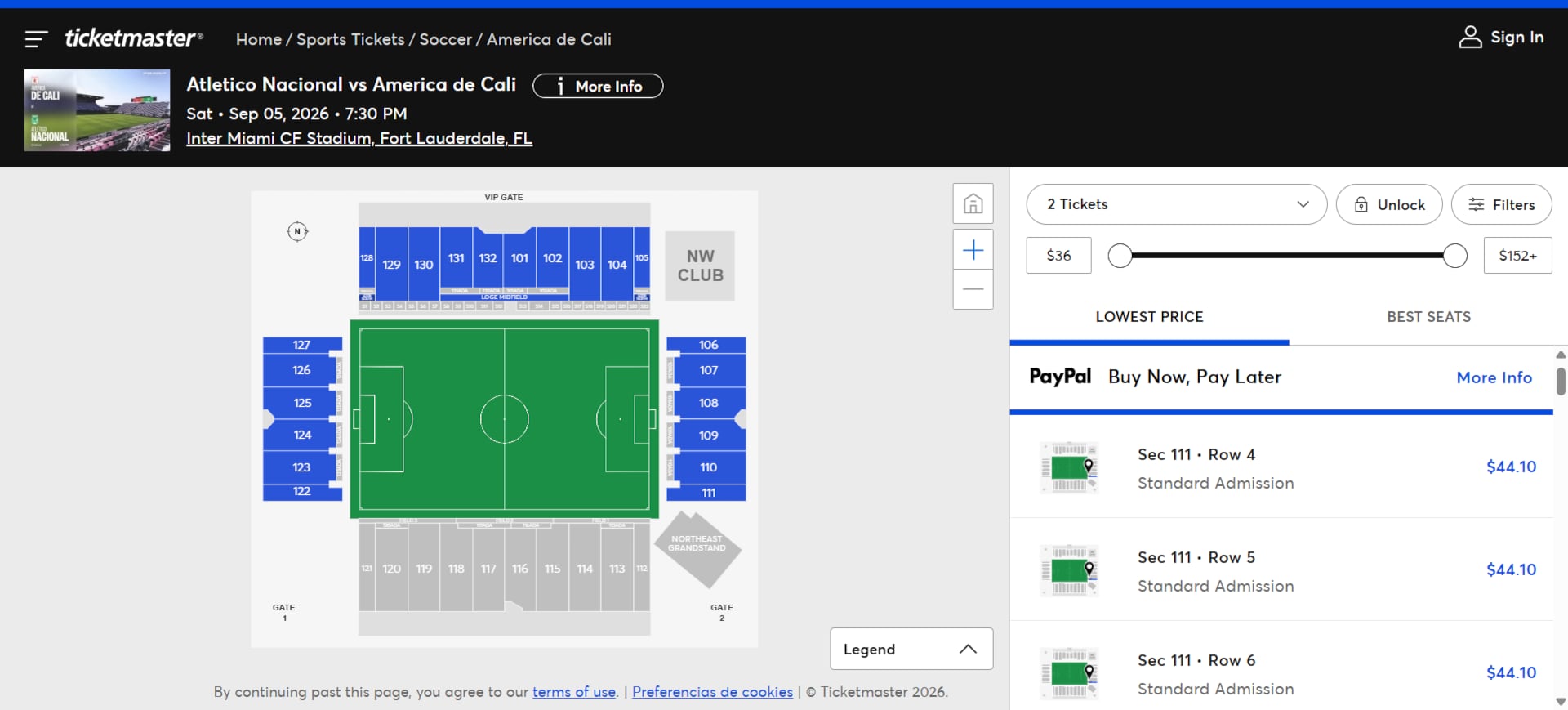This screenshot has width=1568, height=710.
Task: Click the $44.10 price for Row 5
Action: [1511, 569]
